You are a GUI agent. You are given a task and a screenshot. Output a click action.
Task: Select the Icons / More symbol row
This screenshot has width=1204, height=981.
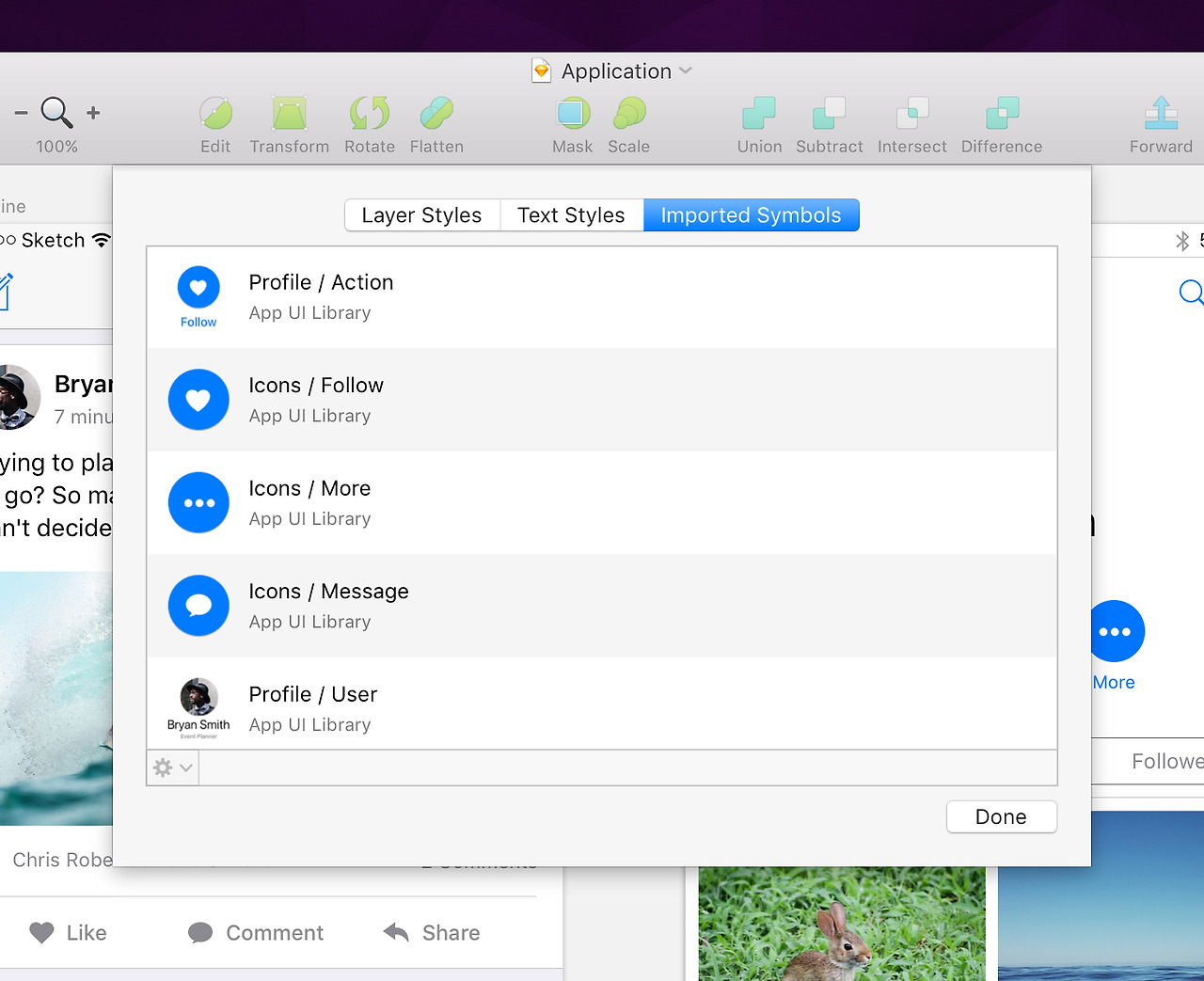point(602,503)
